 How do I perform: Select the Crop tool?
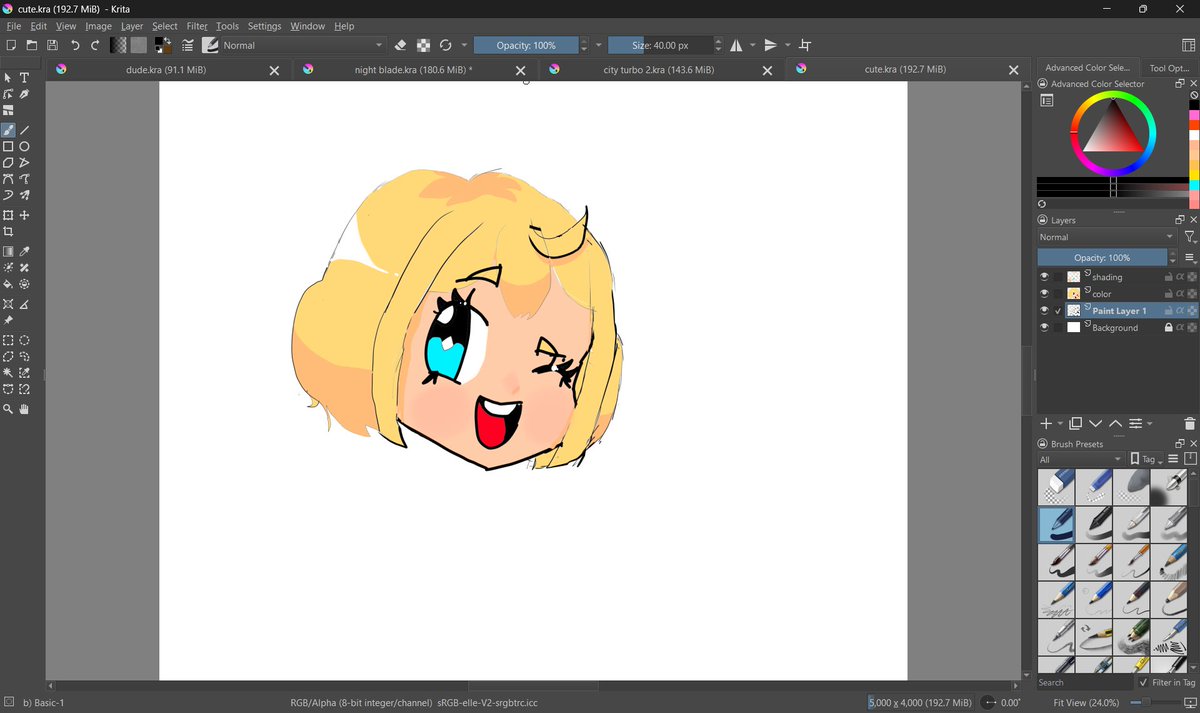[x=8, y=232]
